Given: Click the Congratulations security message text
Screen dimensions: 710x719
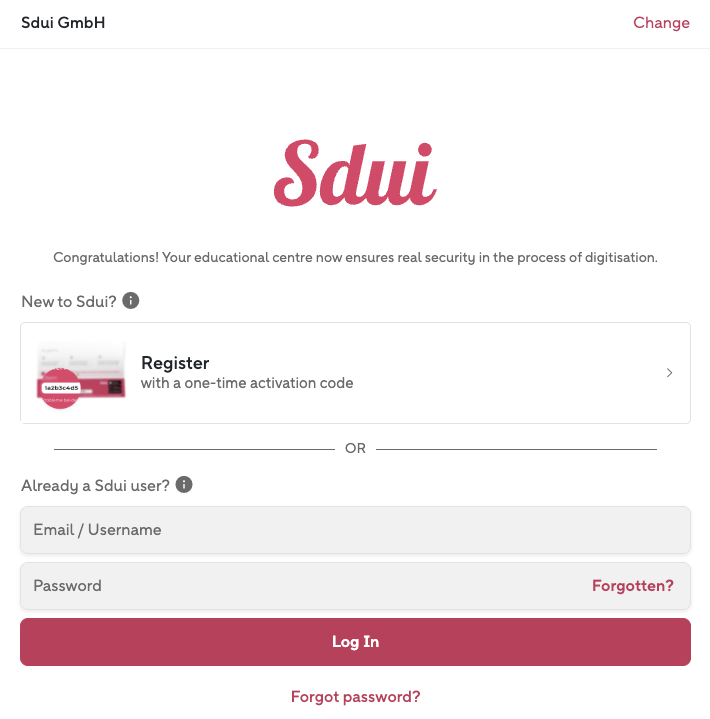Looking at the screenshot, I should click(355, 258).
